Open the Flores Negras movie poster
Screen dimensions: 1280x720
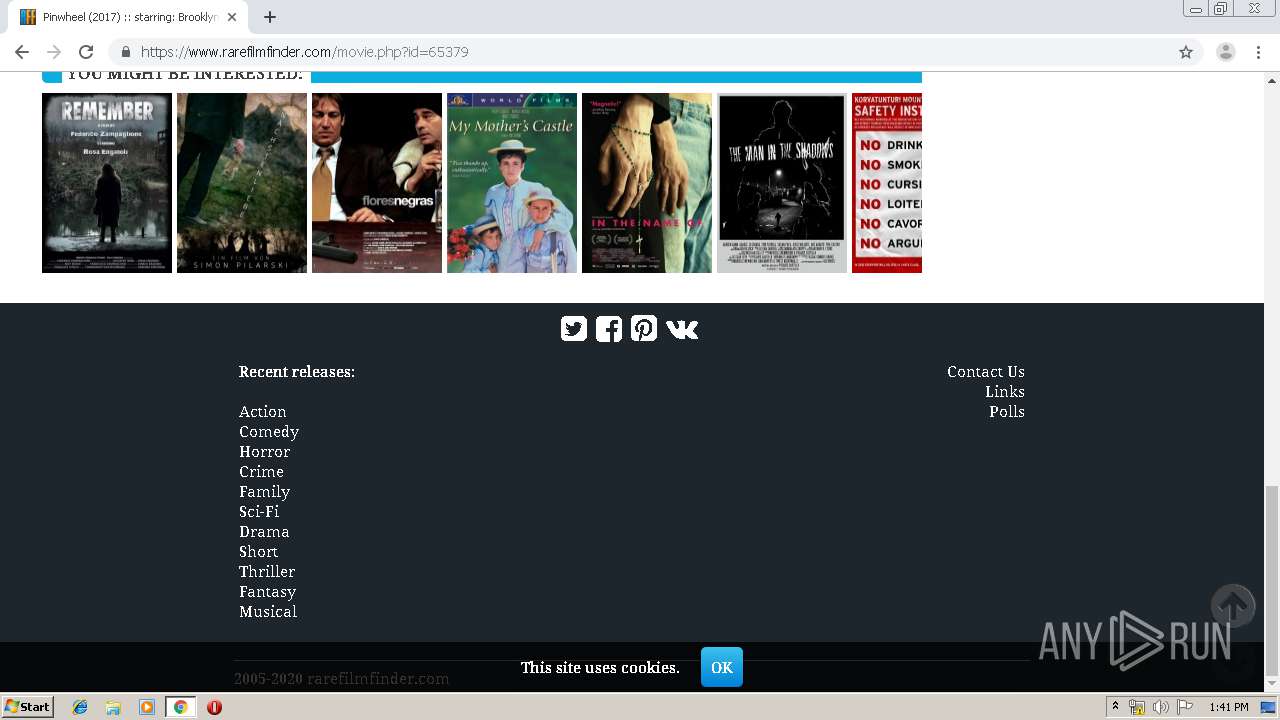tap(377, 183)
